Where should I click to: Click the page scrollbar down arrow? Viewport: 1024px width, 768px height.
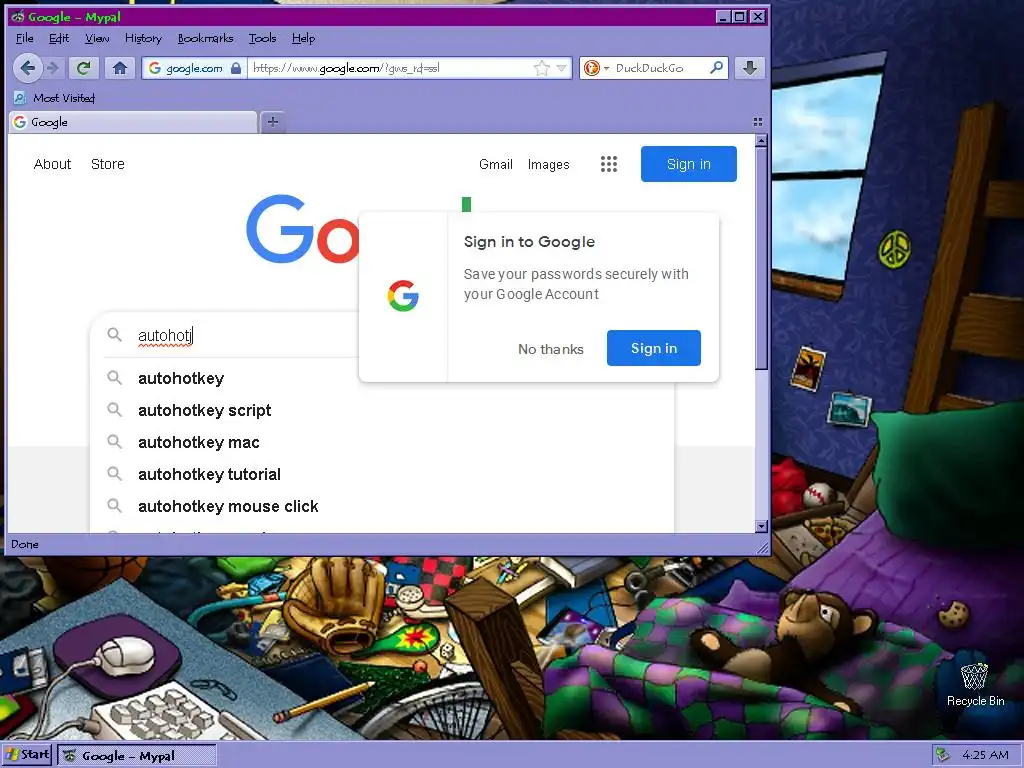click(761, 526)
